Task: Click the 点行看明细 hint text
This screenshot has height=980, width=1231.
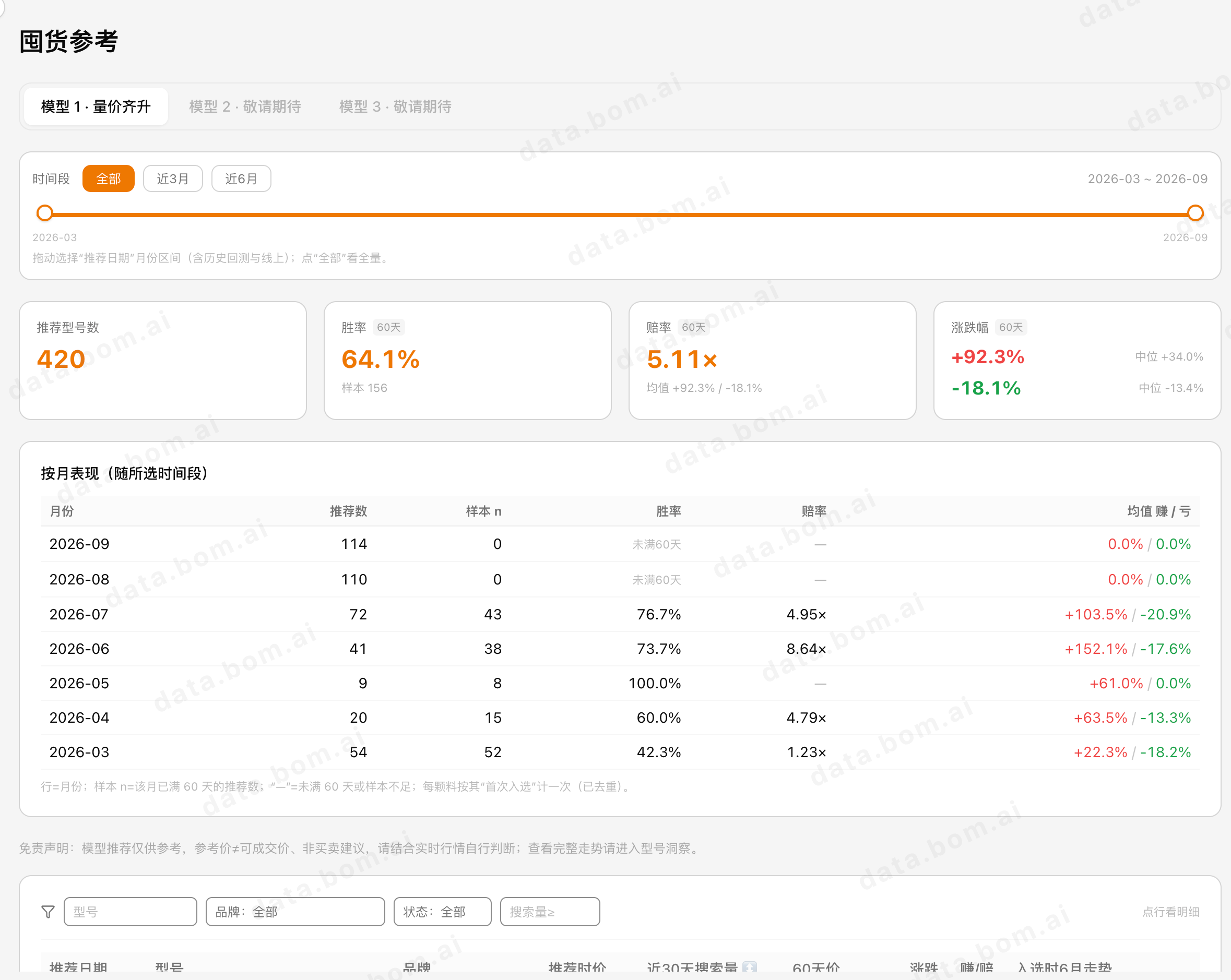Action: click(x=1170, y=912)
